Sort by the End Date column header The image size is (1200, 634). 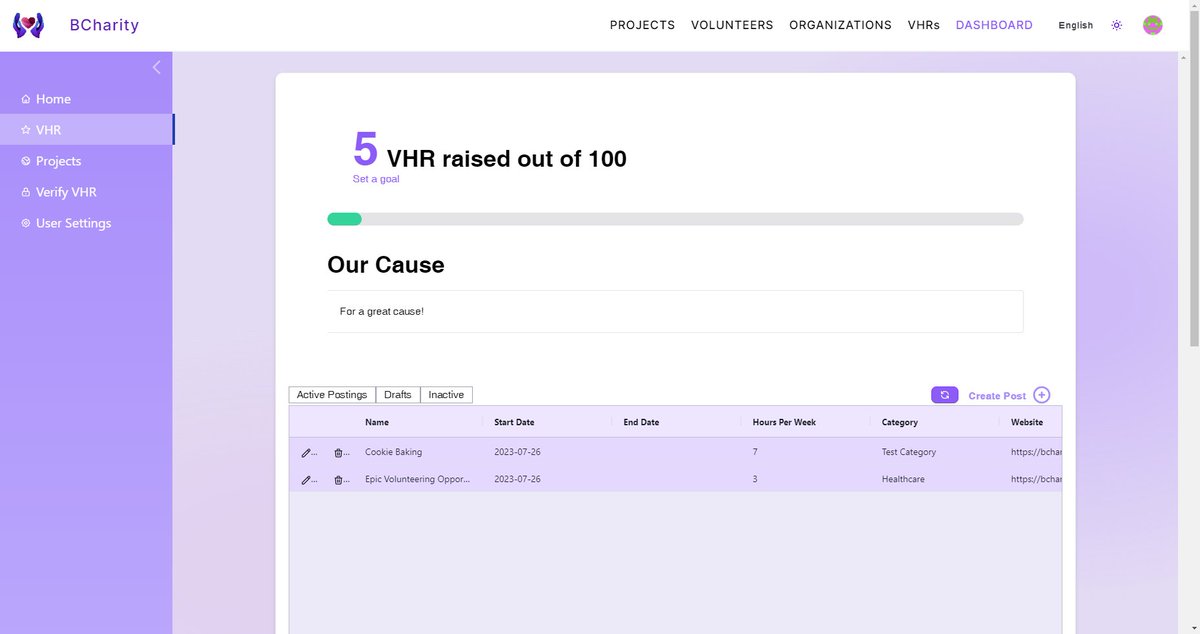point(641,422)
